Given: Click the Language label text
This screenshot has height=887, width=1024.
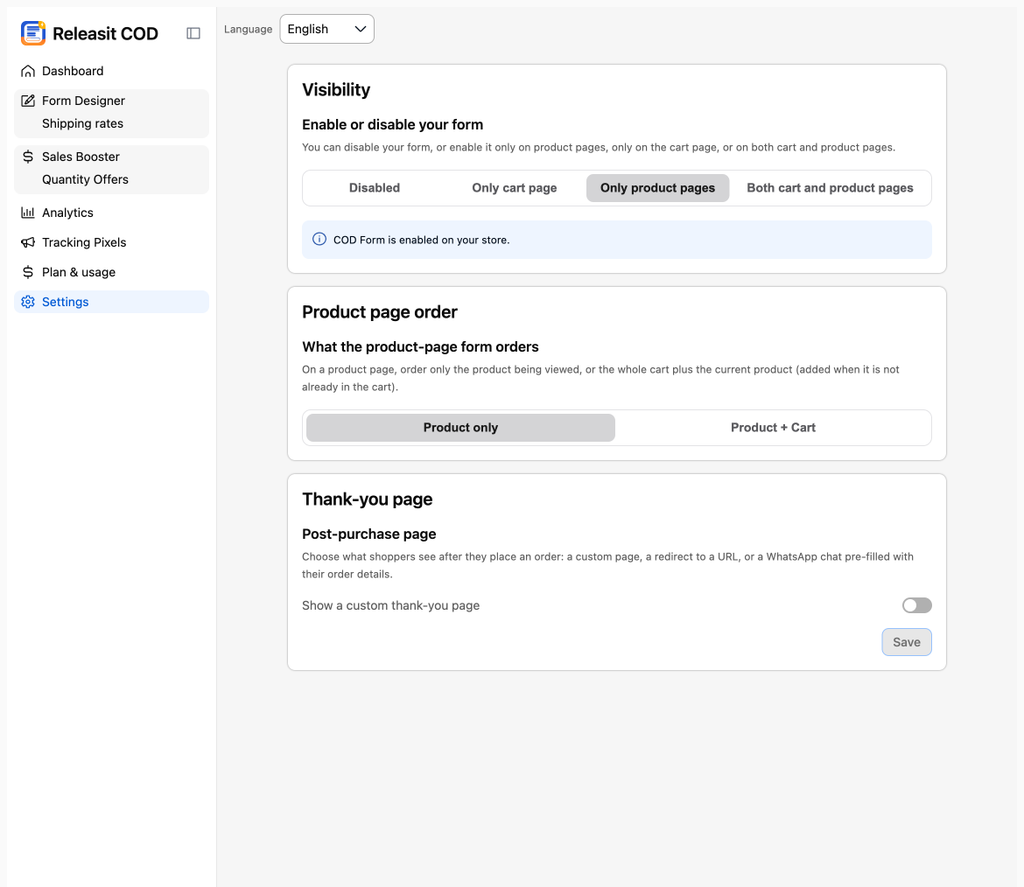Looking at the screenshot, I should 248,29.
